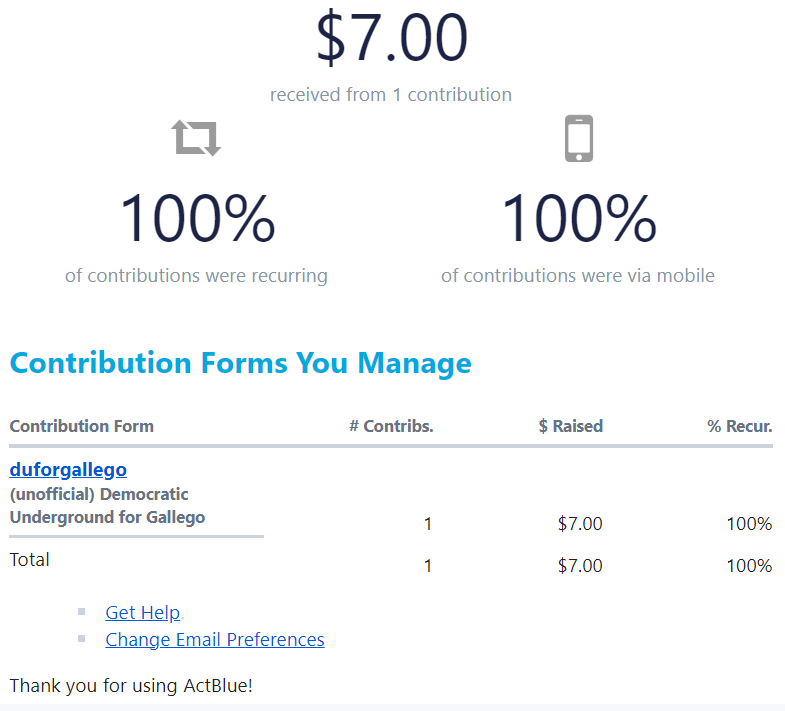Click the $ Raised column header
The height and width of the screenshot is (711, 785).
(570, 426)
